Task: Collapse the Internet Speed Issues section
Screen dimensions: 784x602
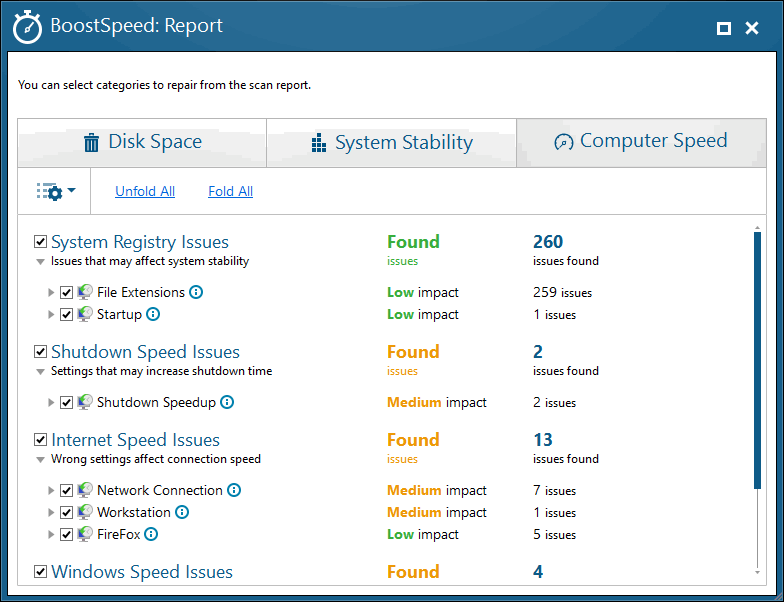Action: point(40,460)
